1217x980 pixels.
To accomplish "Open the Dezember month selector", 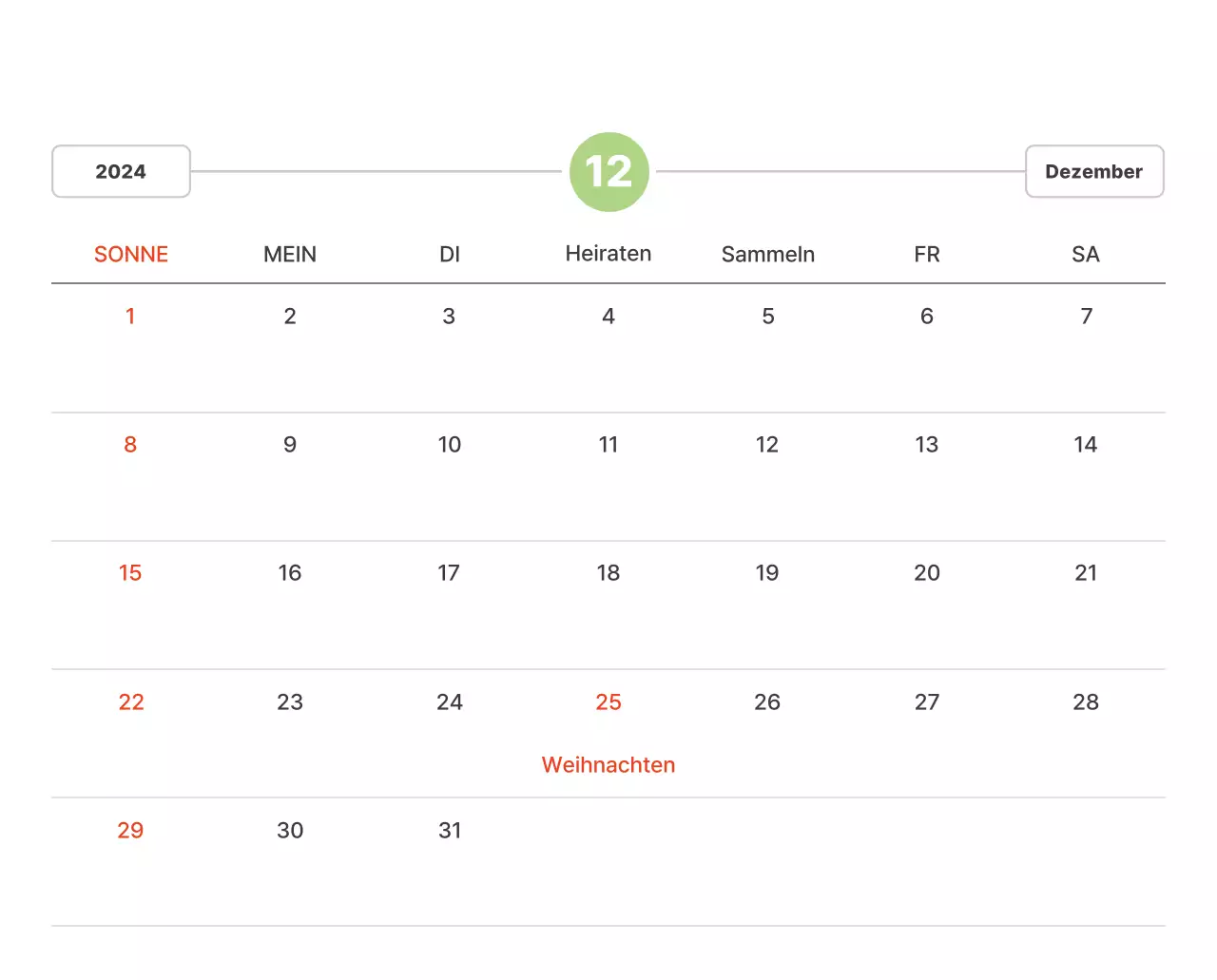I will coord(1093,172).
